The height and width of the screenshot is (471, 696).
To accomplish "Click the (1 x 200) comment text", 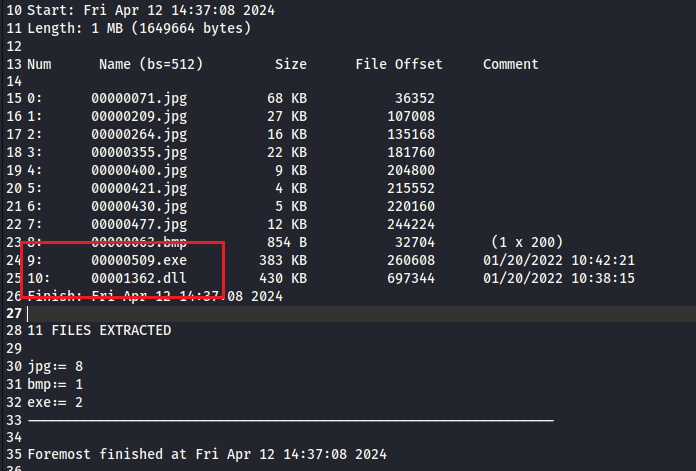I will click(527, 242).
